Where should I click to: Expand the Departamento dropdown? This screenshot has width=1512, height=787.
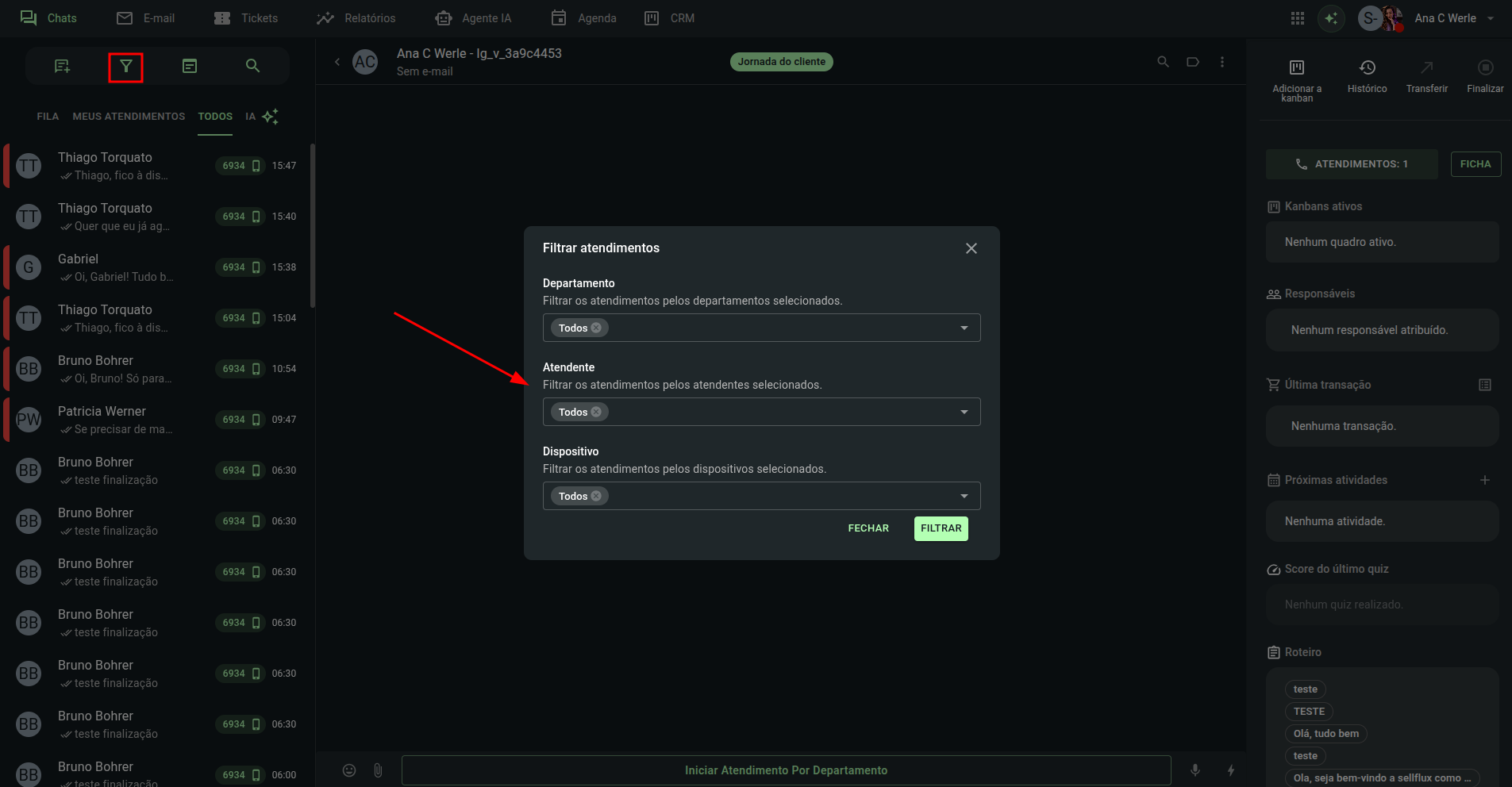pos(964,328)
